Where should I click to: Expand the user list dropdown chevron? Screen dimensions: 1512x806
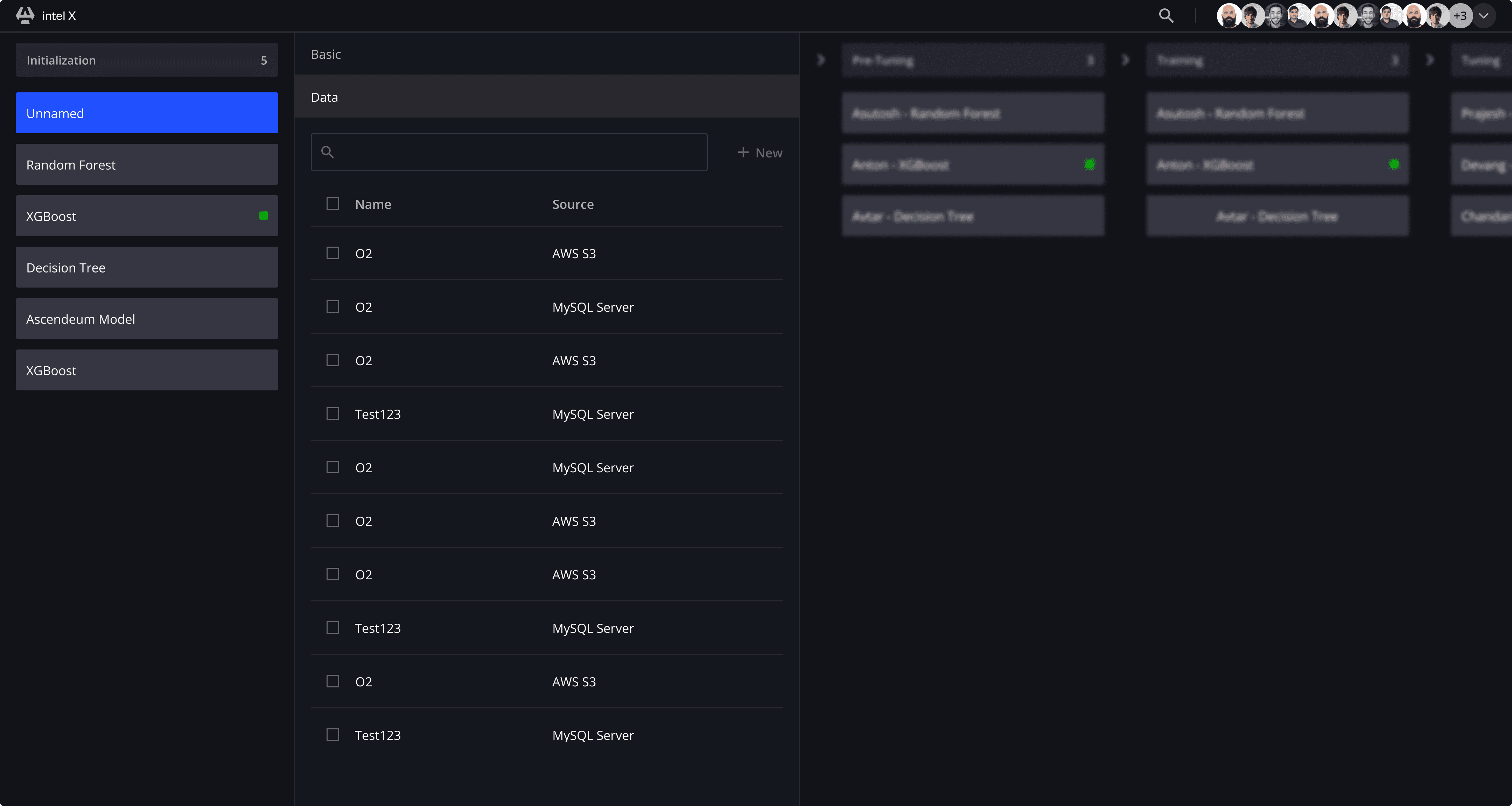1483,16
